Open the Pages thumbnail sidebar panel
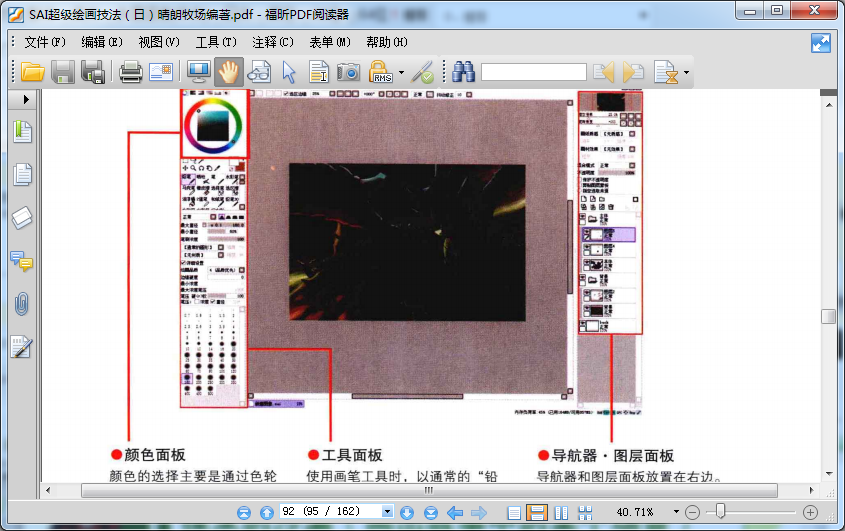The height and width of the screenshot is (531, 845). (x=22, y=175)
